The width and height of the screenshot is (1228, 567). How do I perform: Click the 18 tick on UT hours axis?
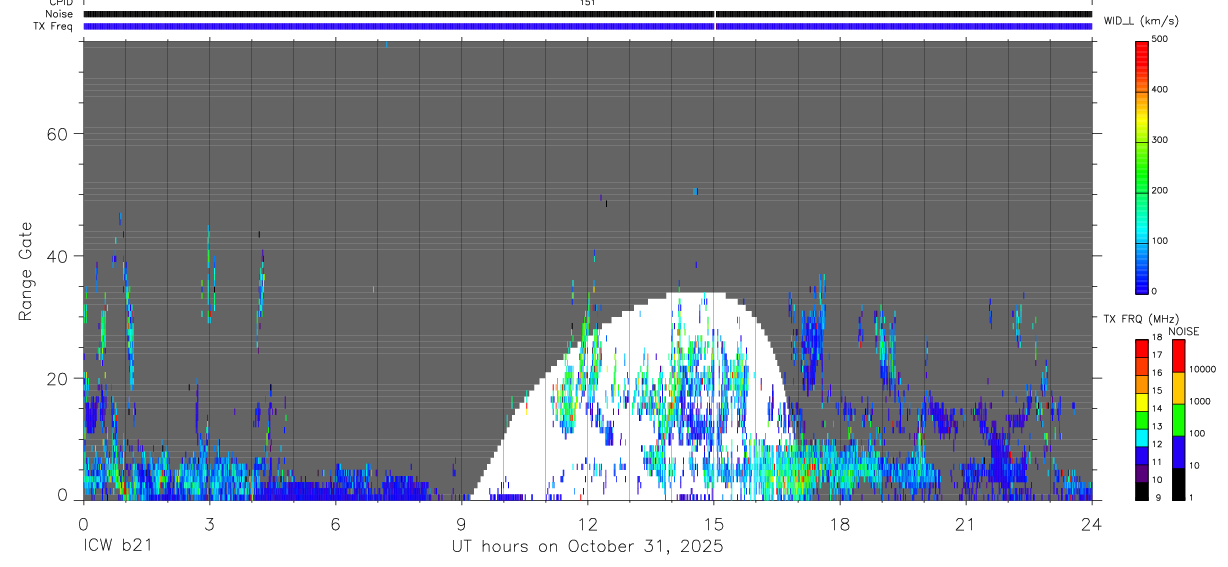pyautogui.click(x=839, y=524)
